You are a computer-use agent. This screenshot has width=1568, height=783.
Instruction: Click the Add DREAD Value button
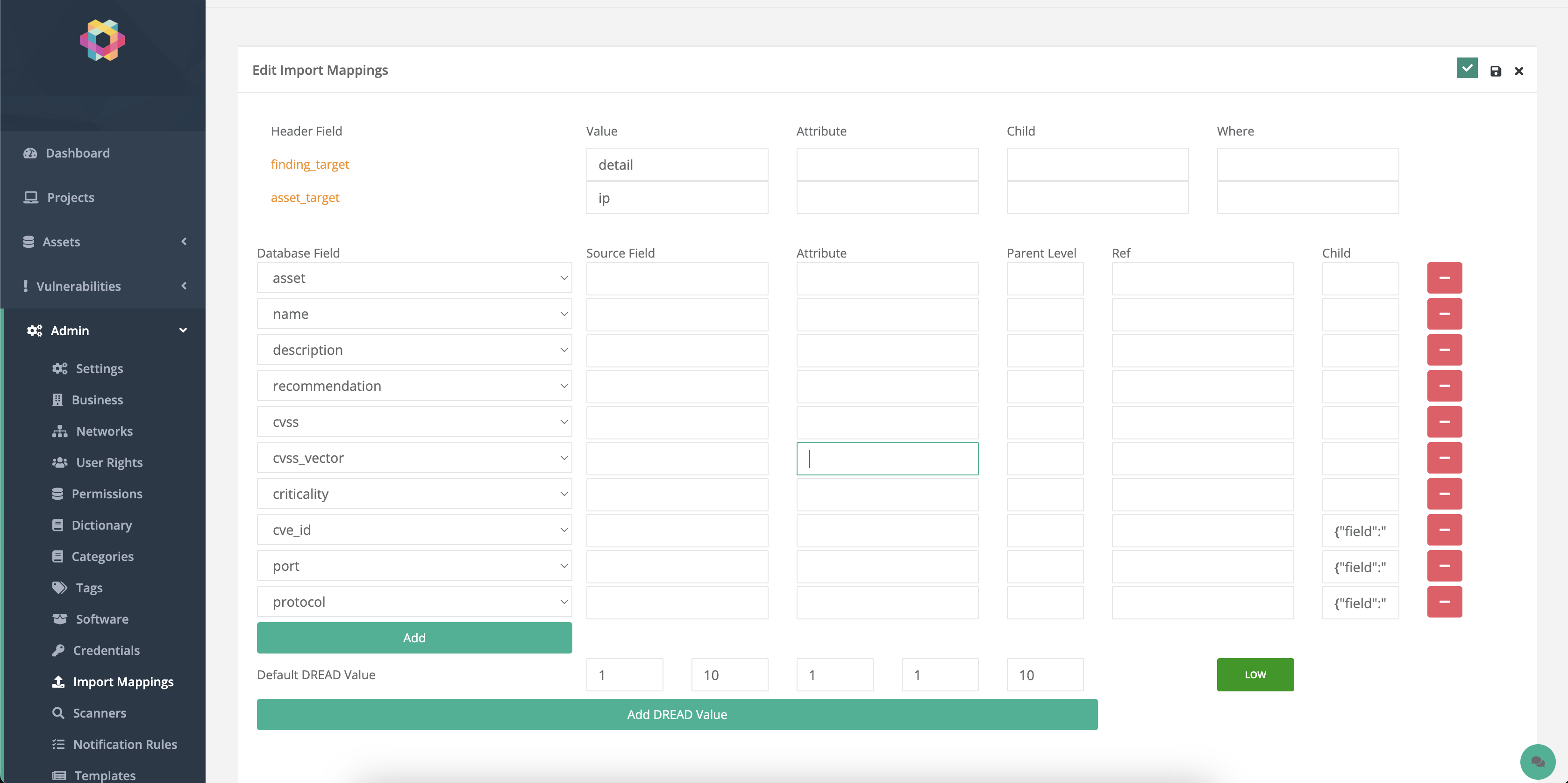[x=677, y=714]
